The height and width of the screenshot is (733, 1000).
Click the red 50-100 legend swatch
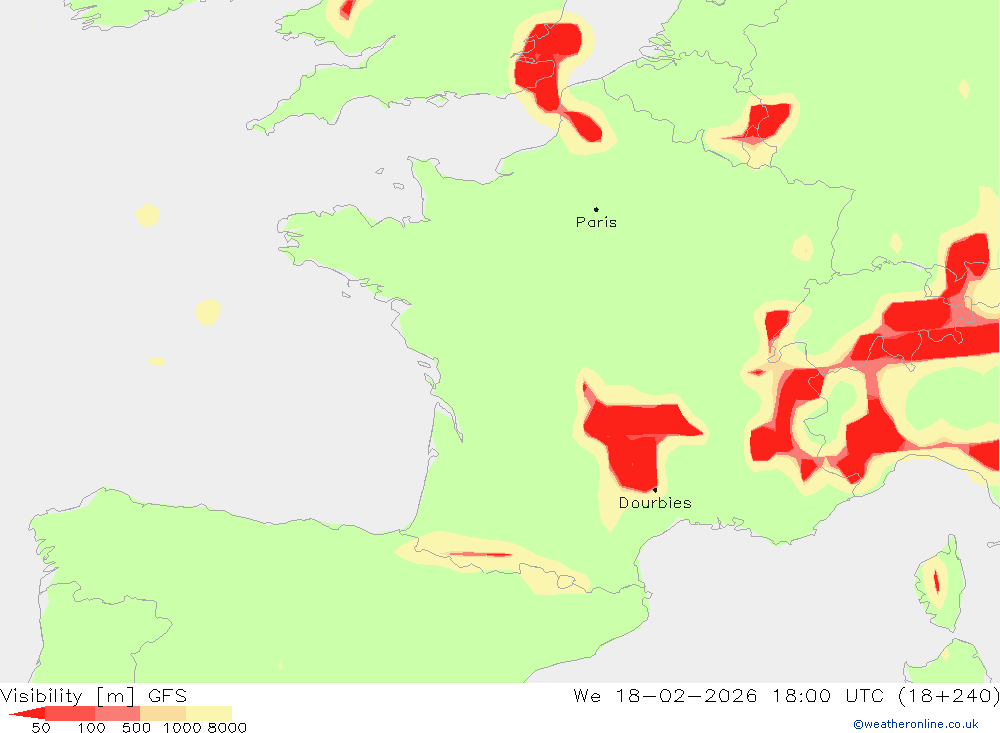[70, 713]
